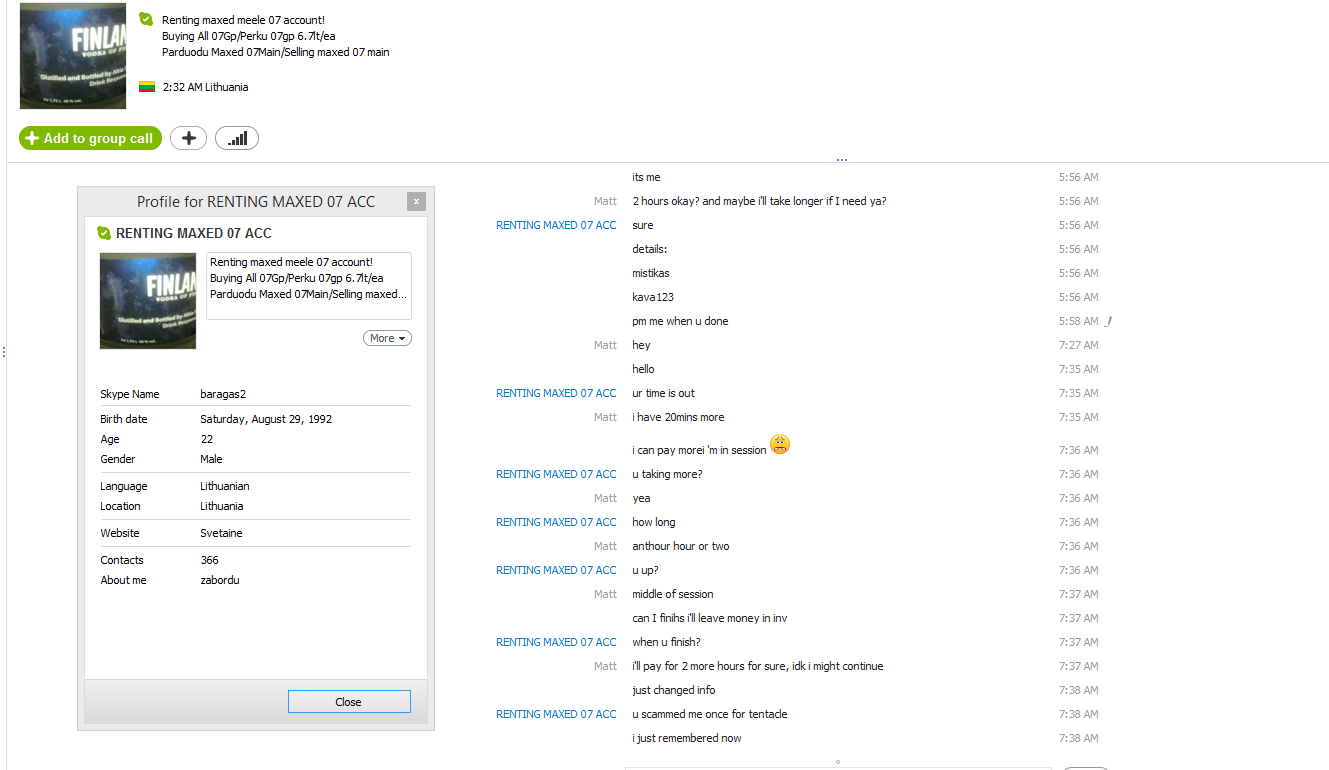Image resolution: width=1329 pixels, height=770 pixels.
Task: Expand the More dropdown in the profile dialog
Action: point(387,338)
